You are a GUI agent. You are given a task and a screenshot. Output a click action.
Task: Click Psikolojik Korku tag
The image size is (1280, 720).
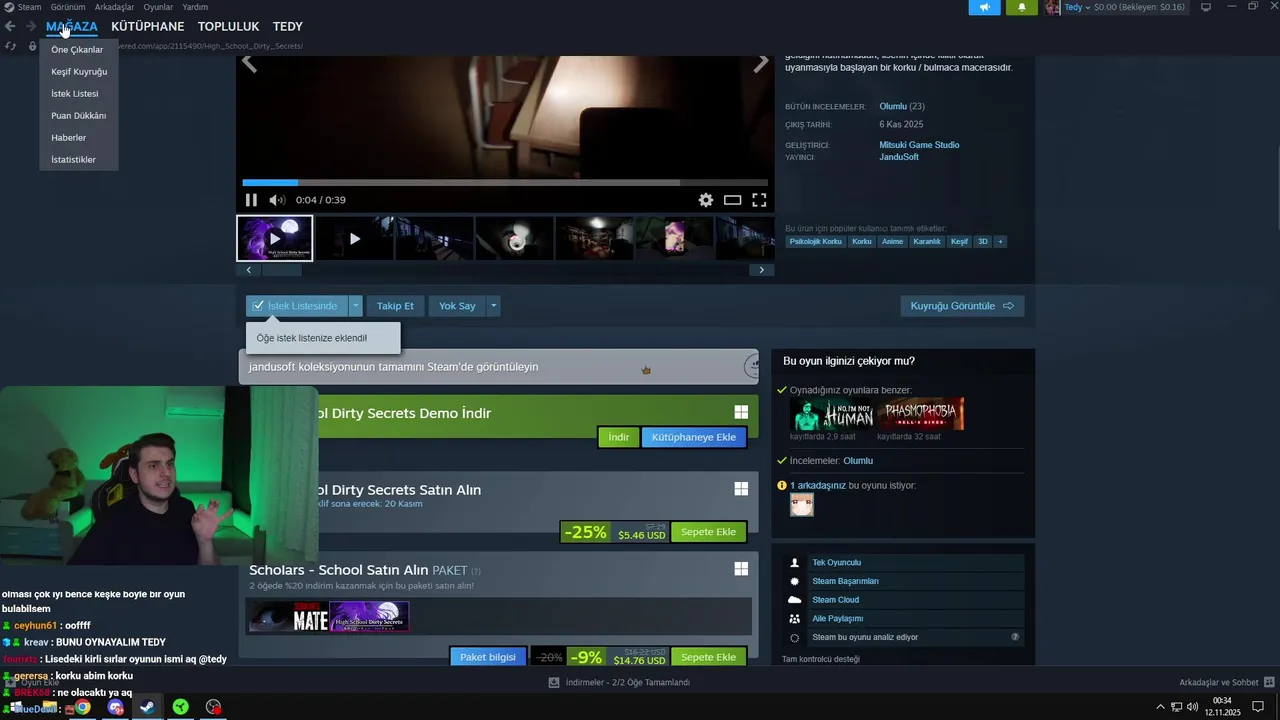pos(816,241)
